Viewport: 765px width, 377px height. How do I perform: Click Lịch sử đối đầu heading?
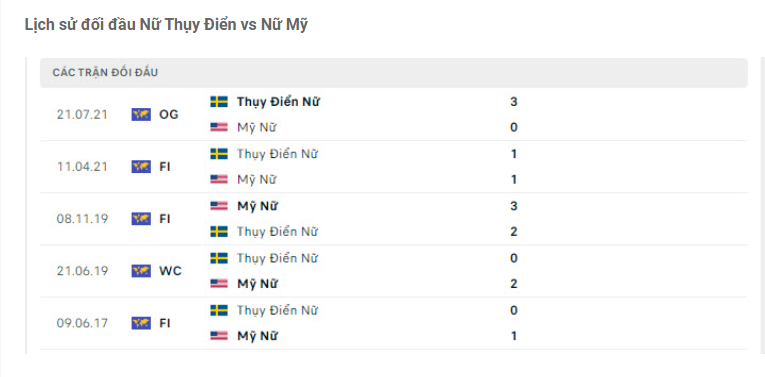166,24
